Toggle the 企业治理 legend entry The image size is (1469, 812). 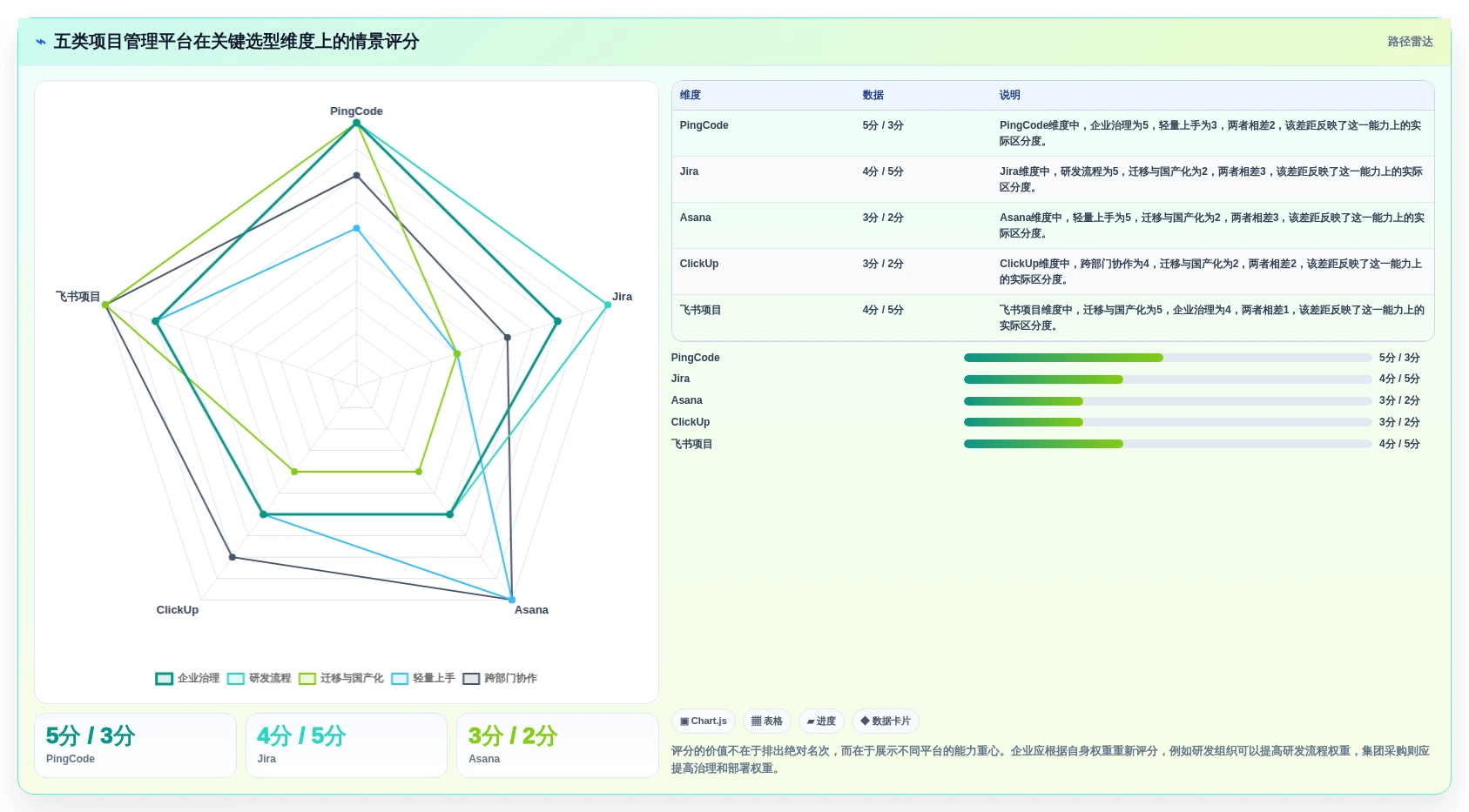(188, 678)
